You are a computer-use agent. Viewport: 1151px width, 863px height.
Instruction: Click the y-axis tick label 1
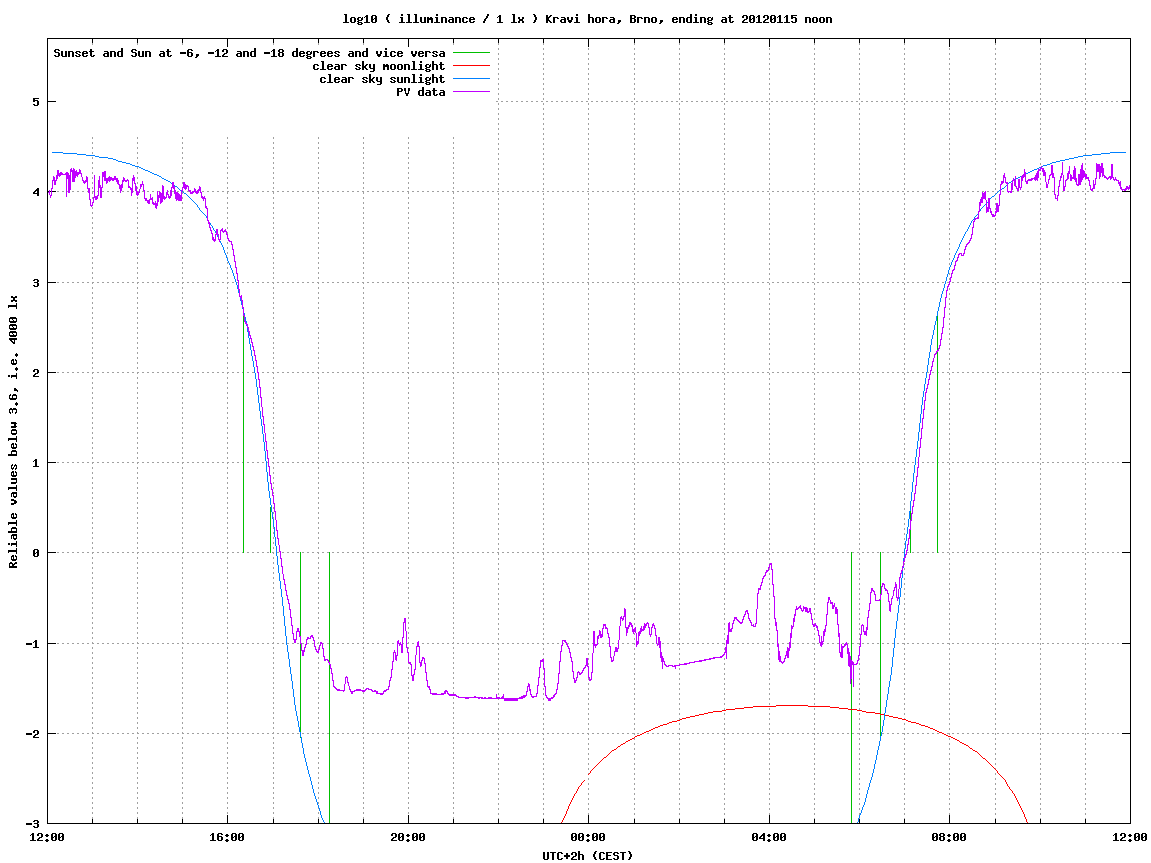click(x=35, y=463)
